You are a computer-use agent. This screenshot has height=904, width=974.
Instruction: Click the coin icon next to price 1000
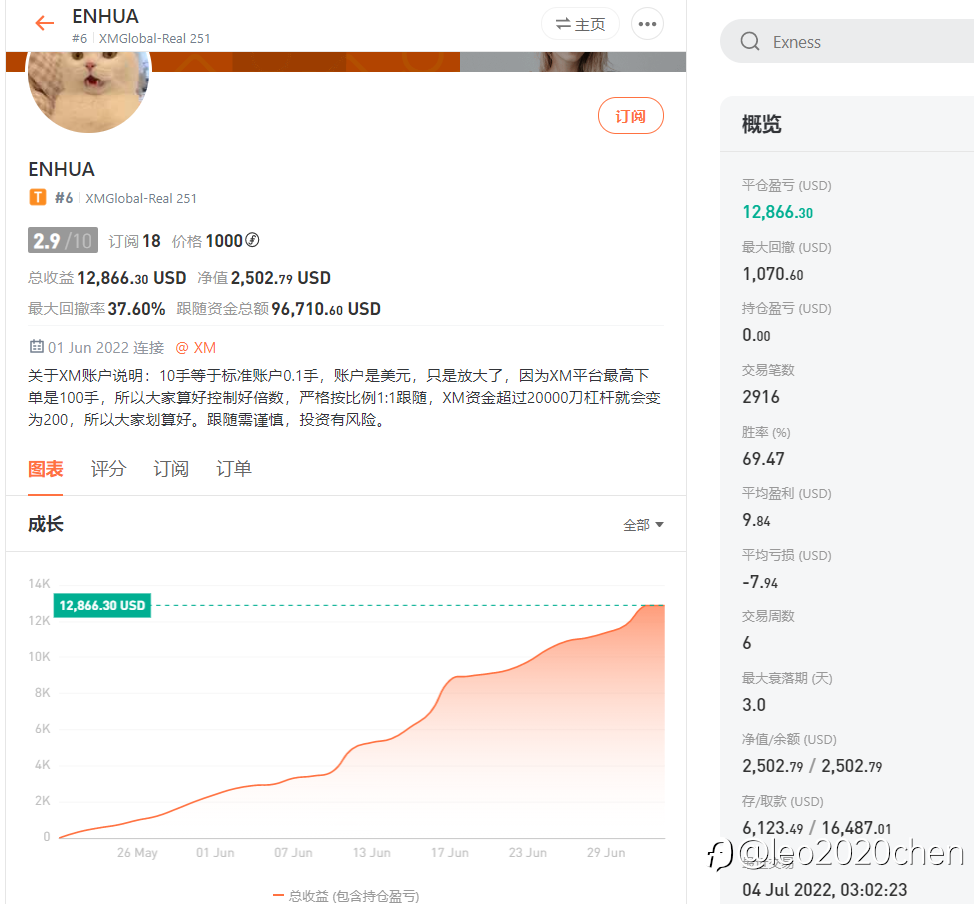pyautogui.click(x=252, y=240)
